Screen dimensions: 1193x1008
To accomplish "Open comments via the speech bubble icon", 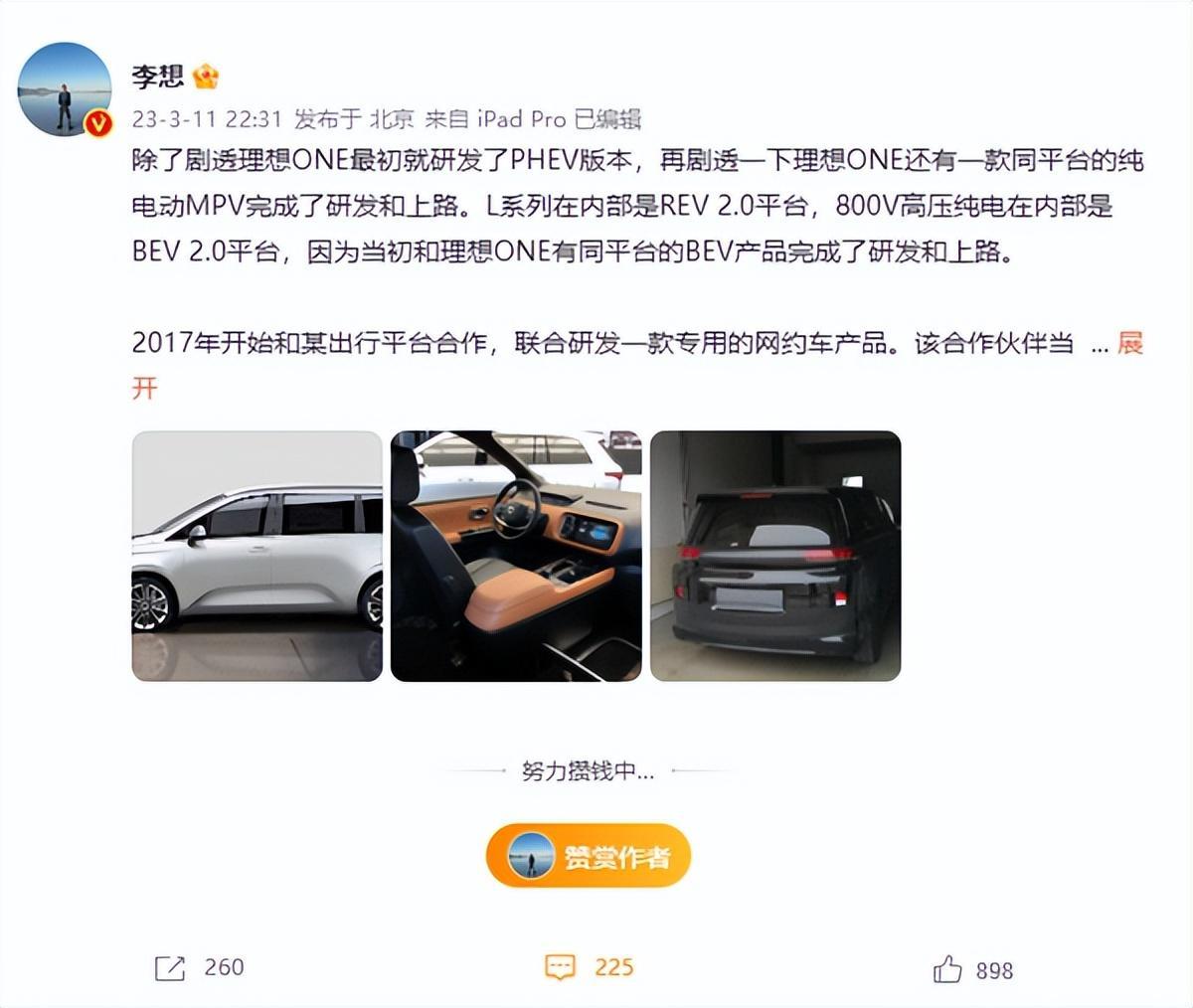I will click(560, 967).
